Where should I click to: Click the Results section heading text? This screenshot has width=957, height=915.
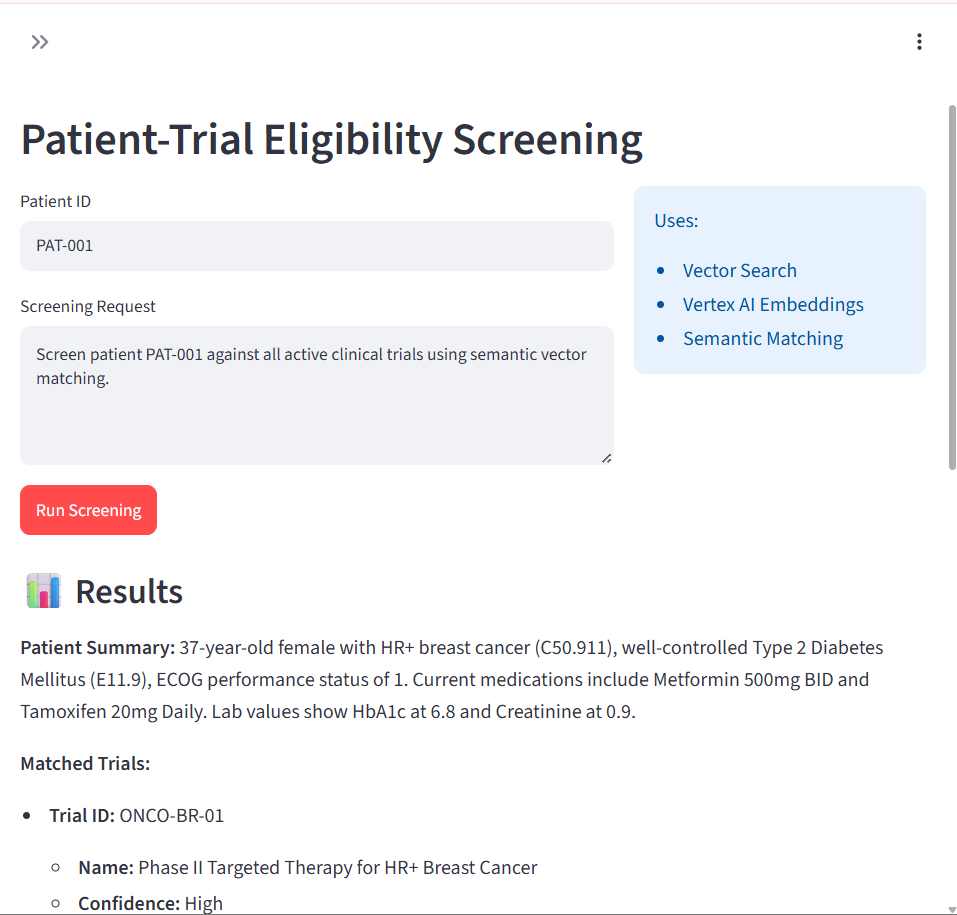[x=129, y=591]
